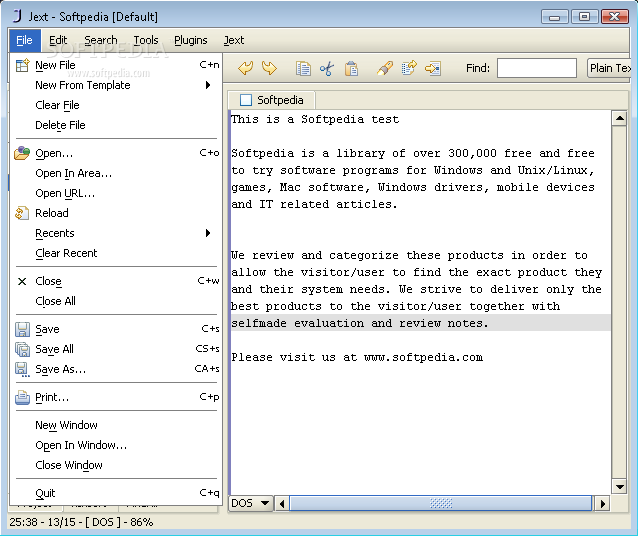Click the line 'This is a Softpedia test'
This screenshot has width=638, height=536.
(315, 119)
